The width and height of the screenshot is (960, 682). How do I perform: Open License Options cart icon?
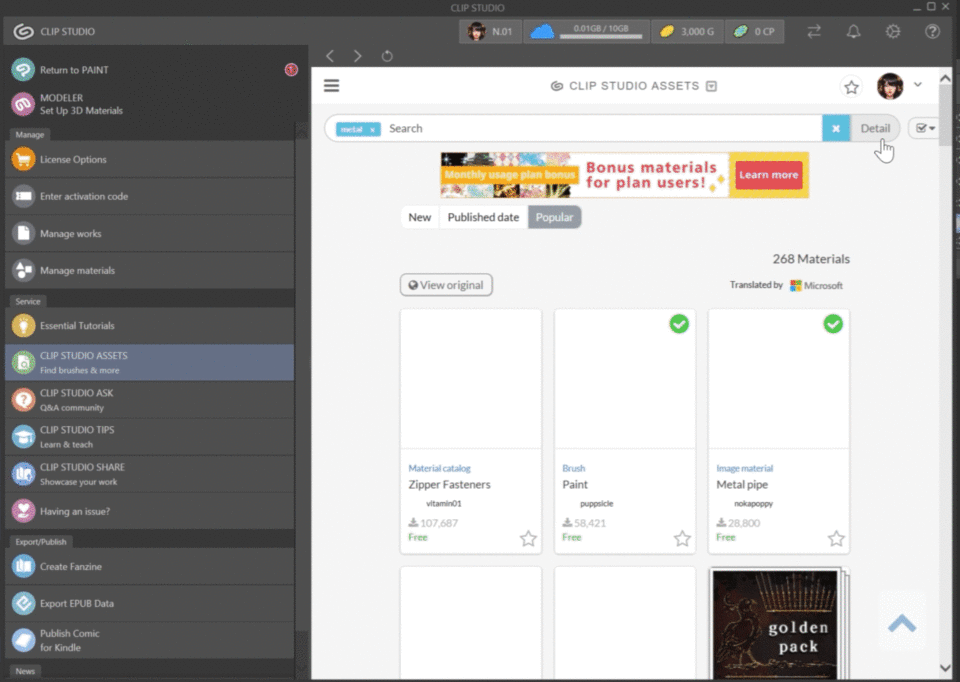pyautogui.click(x=23, y=159)
